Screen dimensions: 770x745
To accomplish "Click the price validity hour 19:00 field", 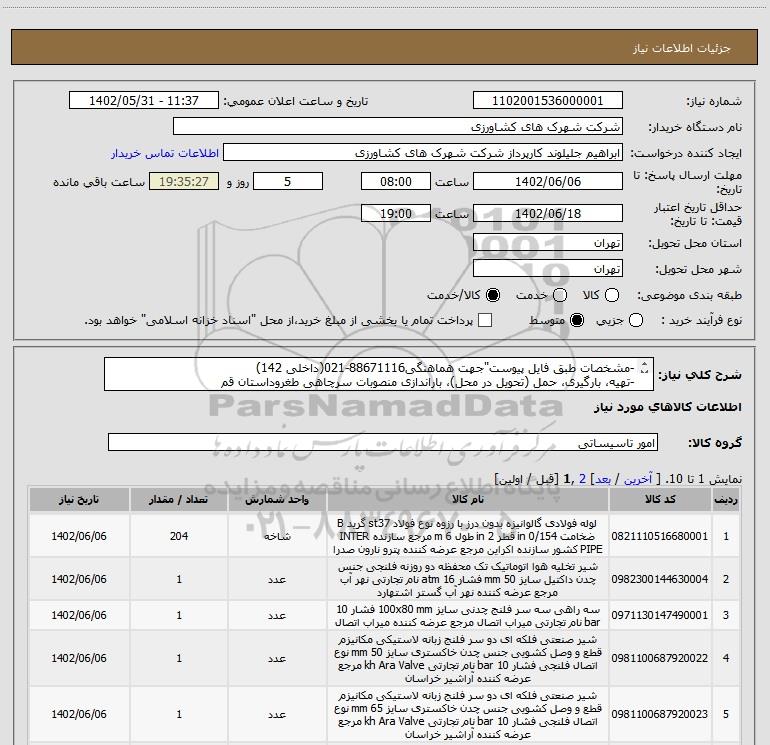I will [x=396, y=213].
